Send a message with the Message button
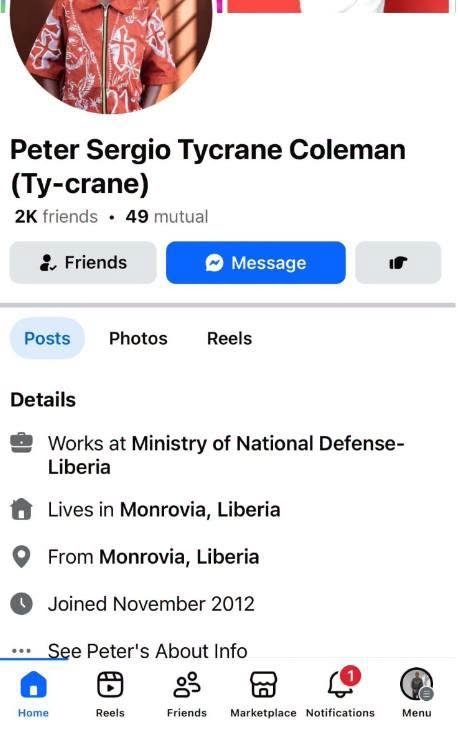 pyautogui.click(x=256, y=262)
